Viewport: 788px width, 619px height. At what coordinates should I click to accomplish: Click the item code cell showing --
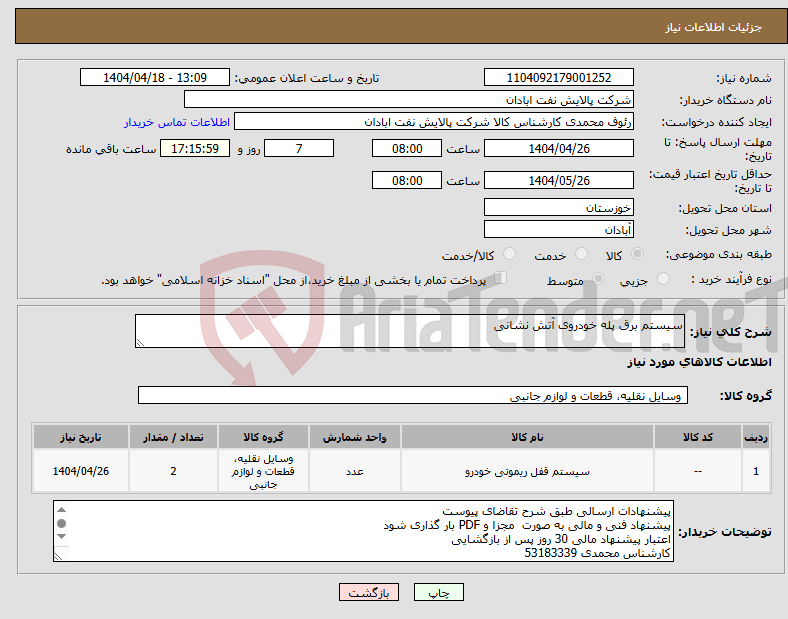coord(698,471)
